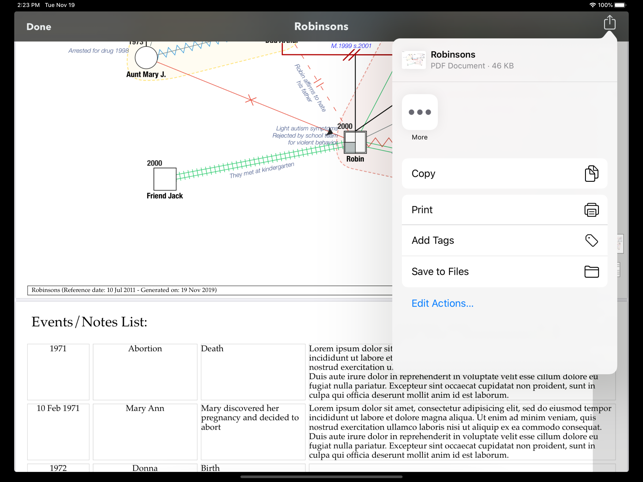Image resolution: width=643 pixels, height=482 pixels.
Task: Tap the Mary Ann name cell
Action: click(x=145, y=409)
